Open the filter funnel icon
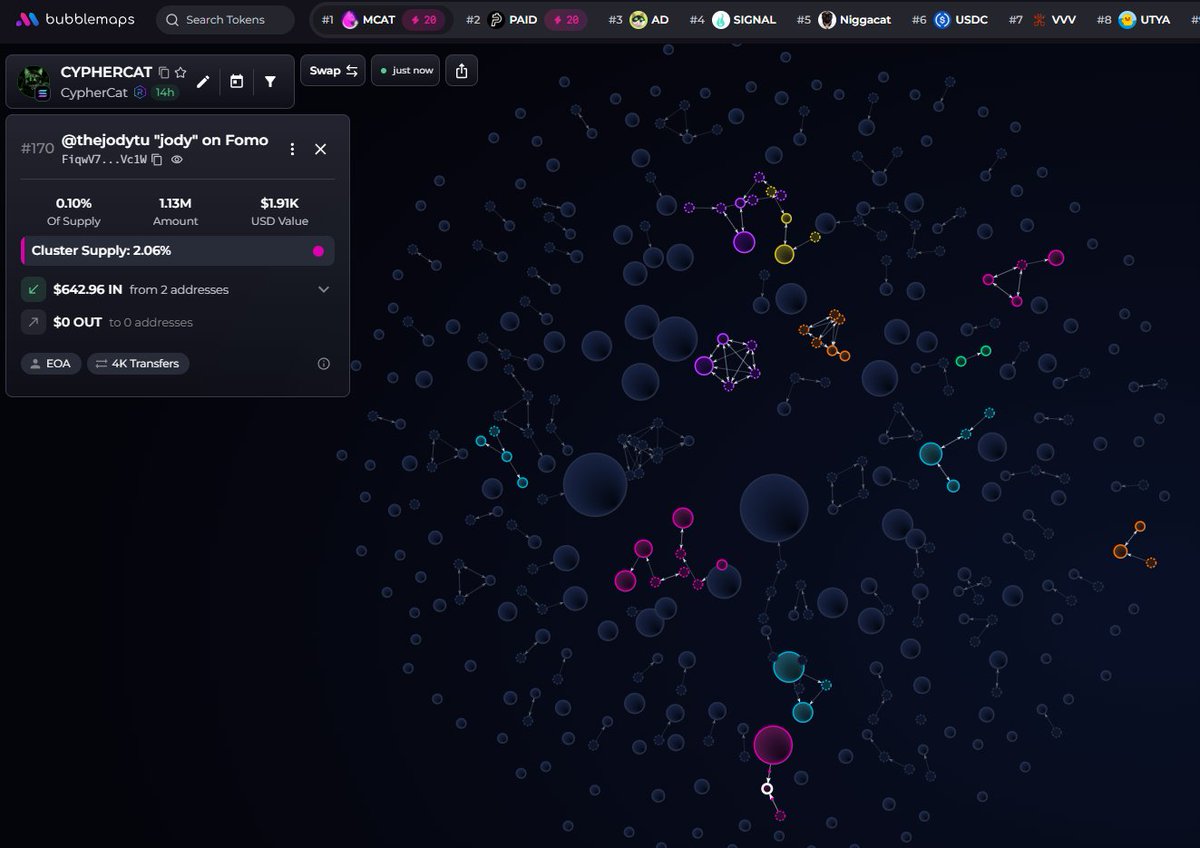Screen dimensions: 1200x848 coord(270,82)
